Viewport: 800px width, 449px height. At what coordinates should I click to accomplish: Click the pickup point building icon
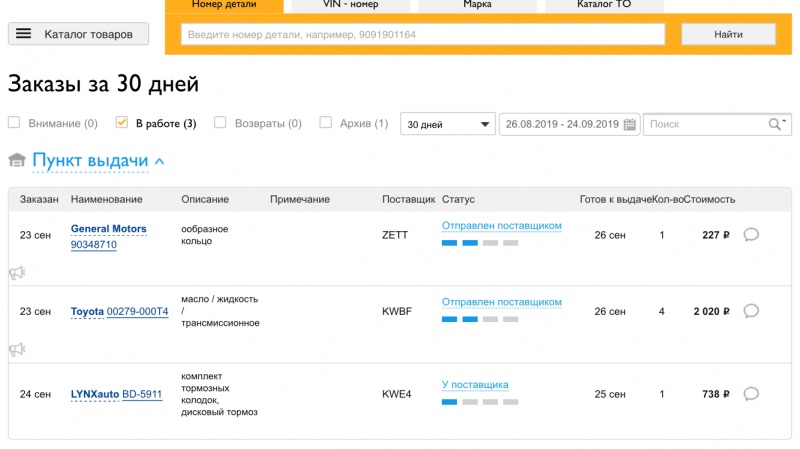click(17, 160)
